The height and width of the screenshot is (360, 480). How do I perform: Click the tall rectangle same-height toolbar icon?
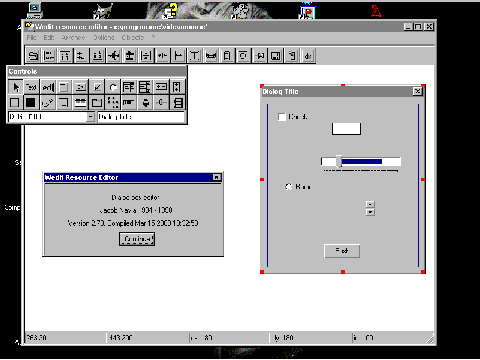(x=227, y=56)
